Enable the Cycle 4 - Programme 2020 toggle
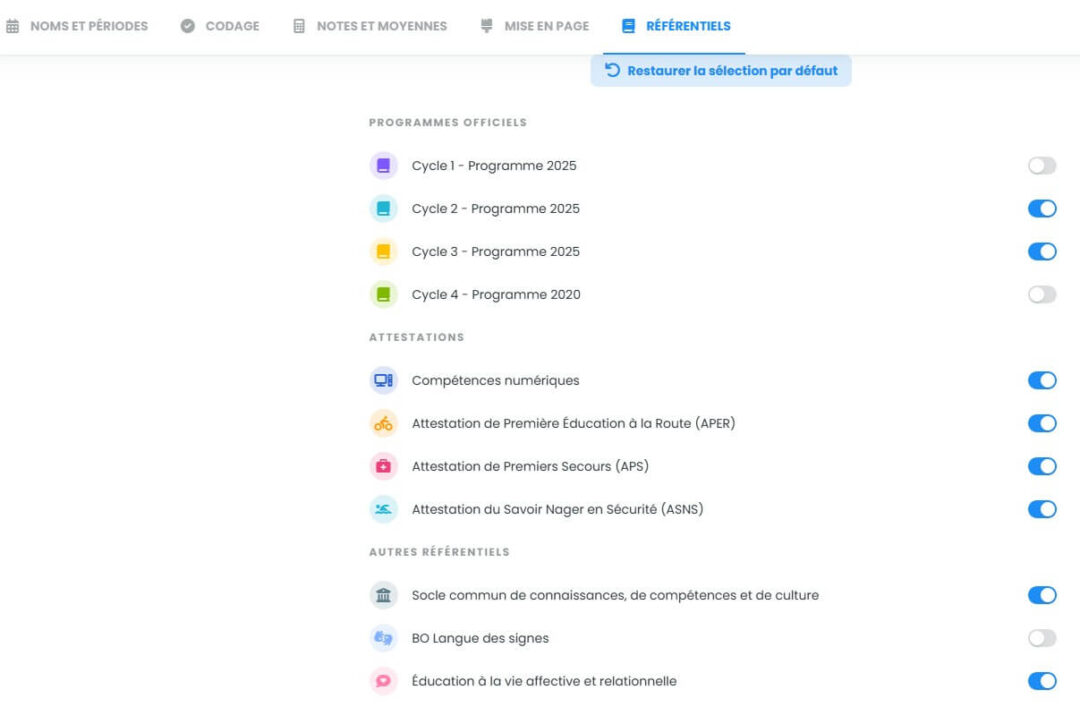Screen dimensions: 1080x707 click(1042, 295)
